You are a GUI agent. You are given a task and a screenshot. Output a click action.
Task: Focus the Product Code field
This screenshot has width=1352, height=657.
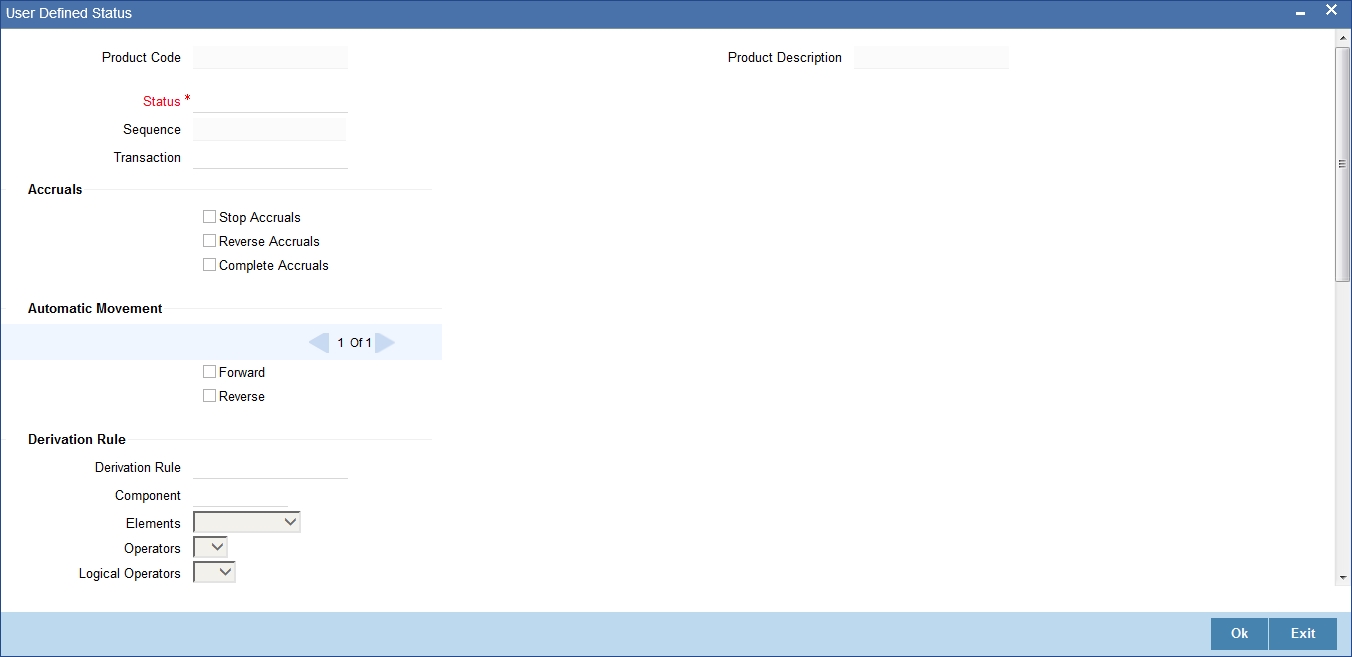pos(270,57)
